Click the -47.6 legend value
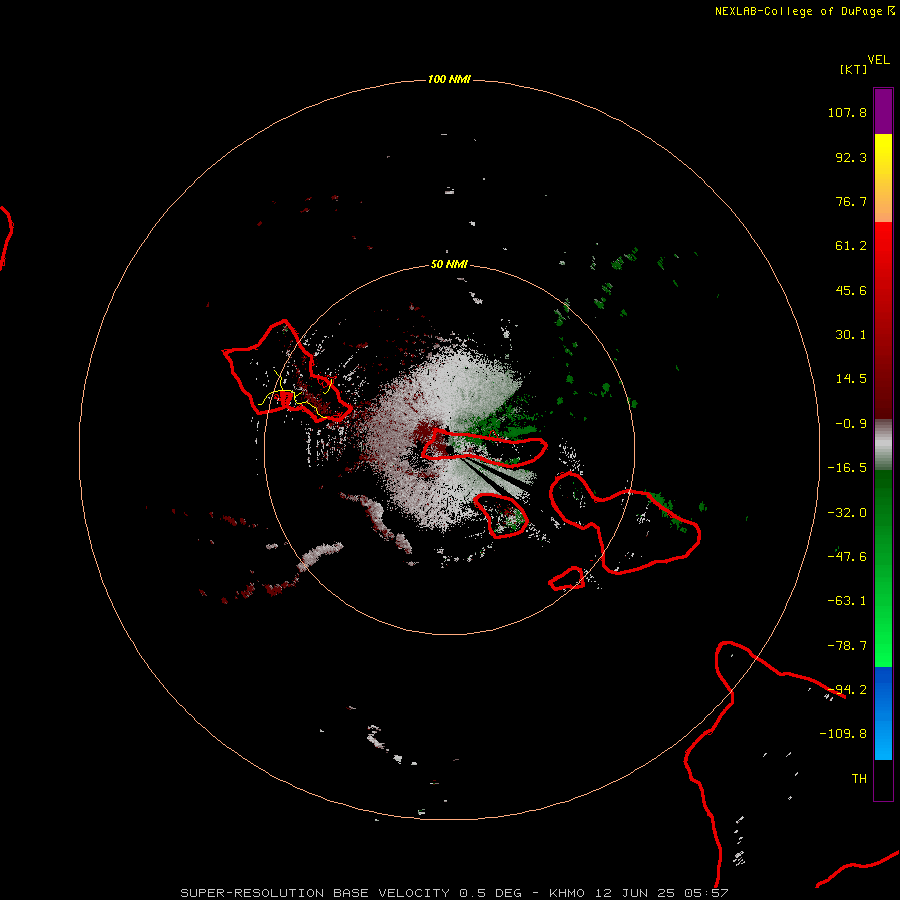The height and width of the screenshot is (900, 900). (847, 557)
